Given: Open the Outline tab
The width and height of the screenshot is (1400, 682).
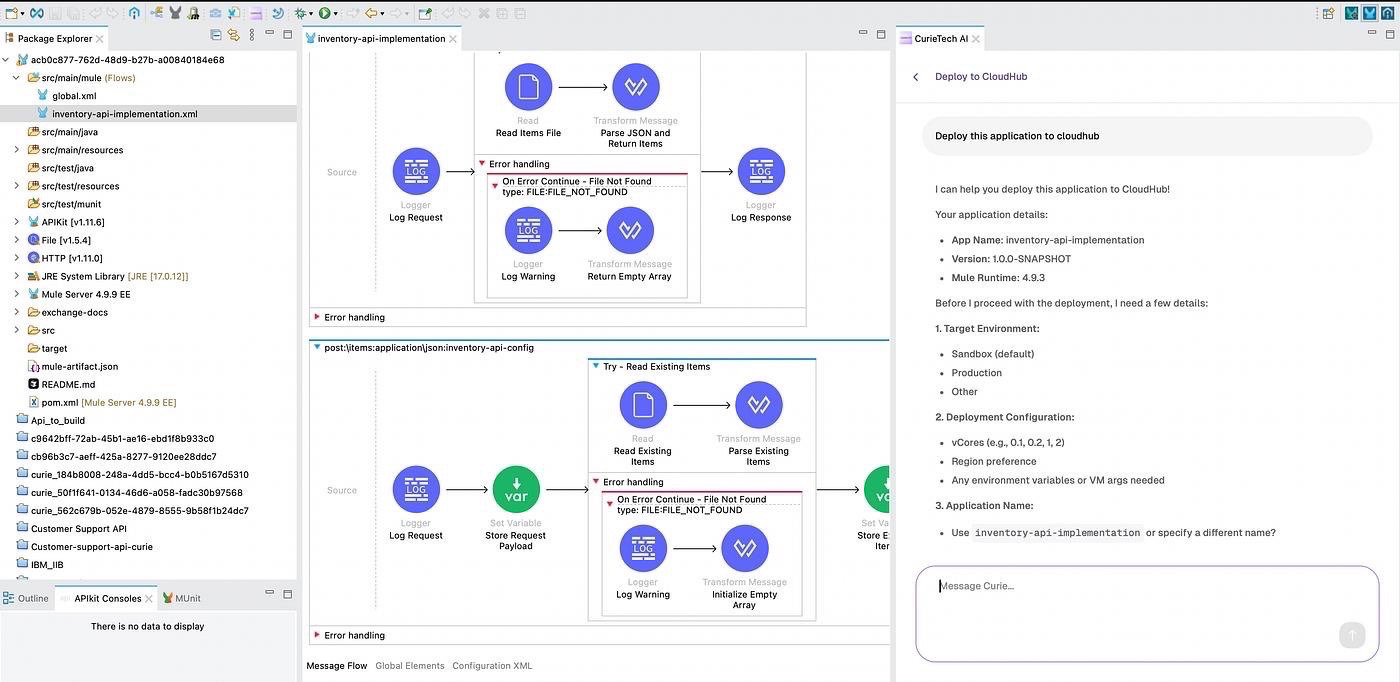Looking at the screenshot, I should point(26,598).
